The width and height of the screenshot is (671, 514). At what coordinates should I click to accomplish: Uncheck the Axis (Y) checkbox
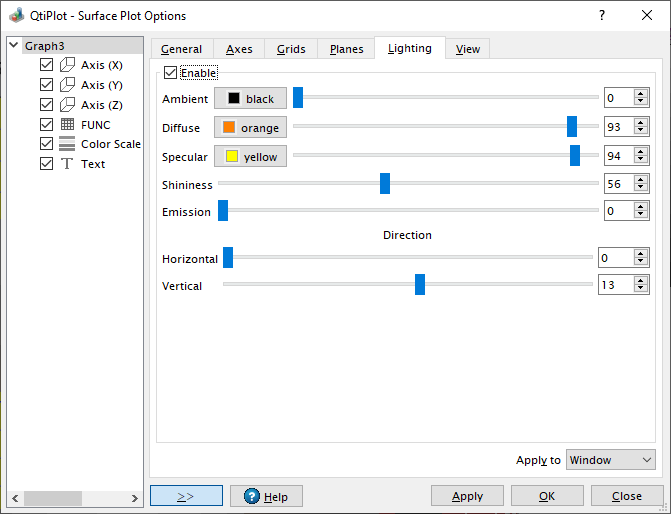pyautogui.click(x=46, y=85)
